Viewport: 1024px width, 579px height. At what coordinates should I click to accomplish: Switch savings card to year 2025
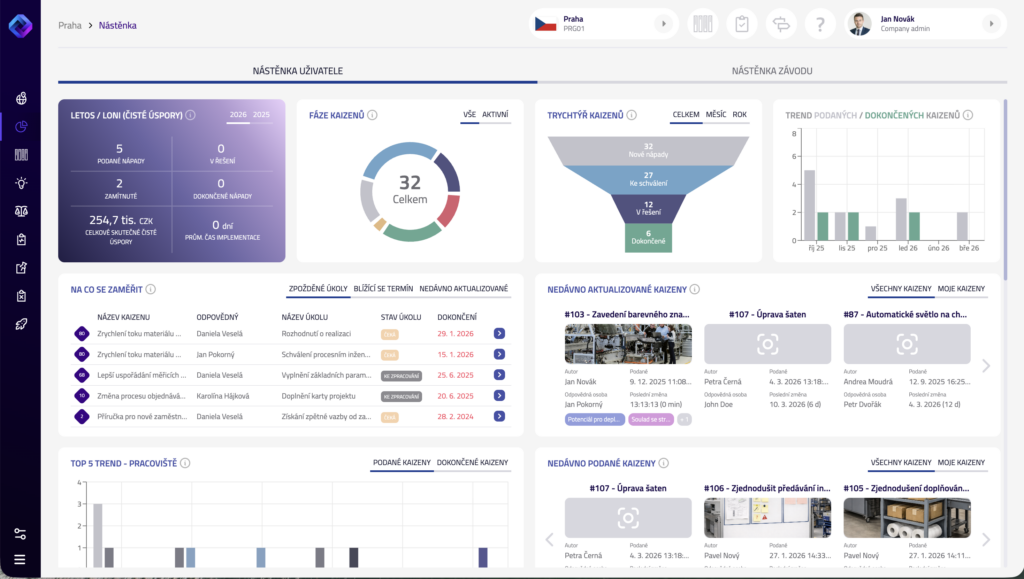tap(261, 115)
